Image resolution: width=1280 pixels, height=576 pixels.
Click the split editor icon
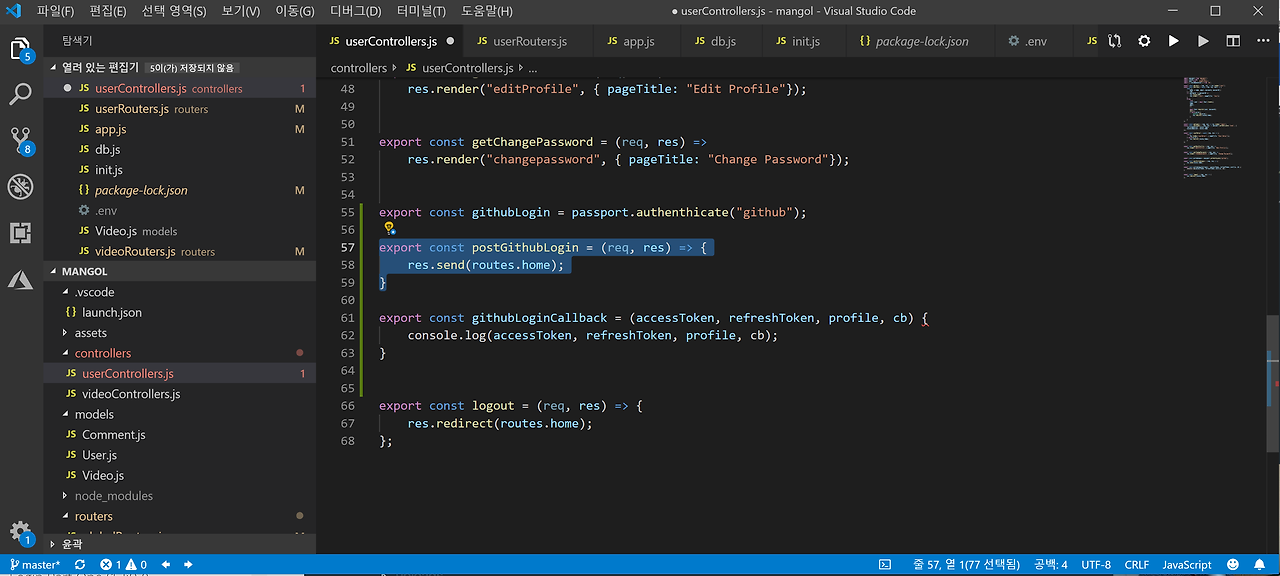[x=1233, y=41]
